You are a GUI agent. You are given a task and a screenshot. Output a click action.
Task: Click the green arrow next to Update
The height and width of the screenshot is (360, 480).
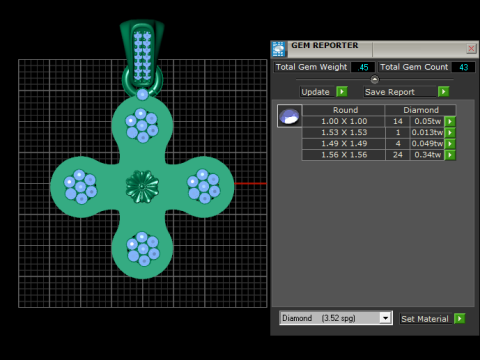pyautogui.click(x=342, y=91)
